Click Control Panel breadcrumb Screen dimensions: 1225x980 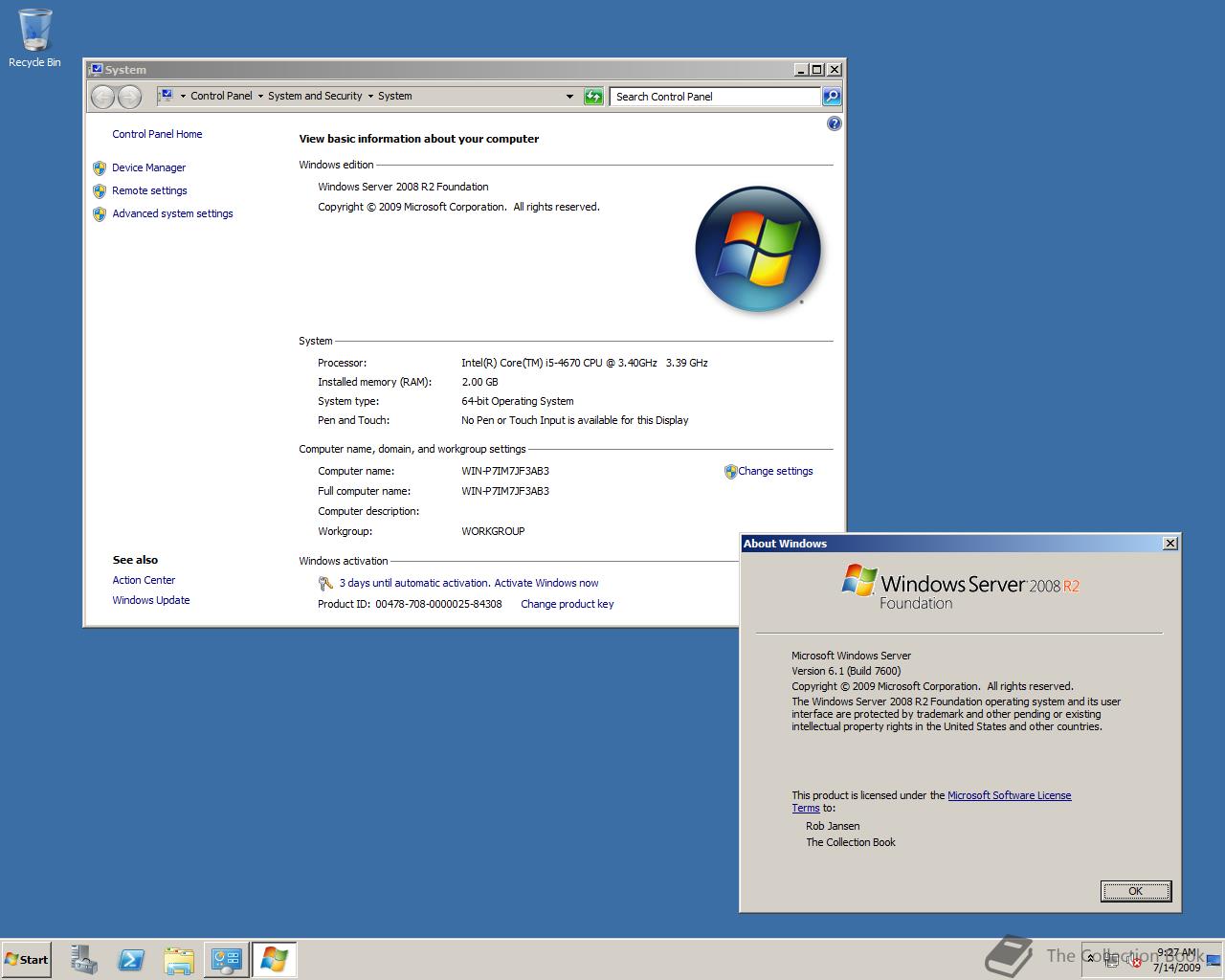(221, 96)
